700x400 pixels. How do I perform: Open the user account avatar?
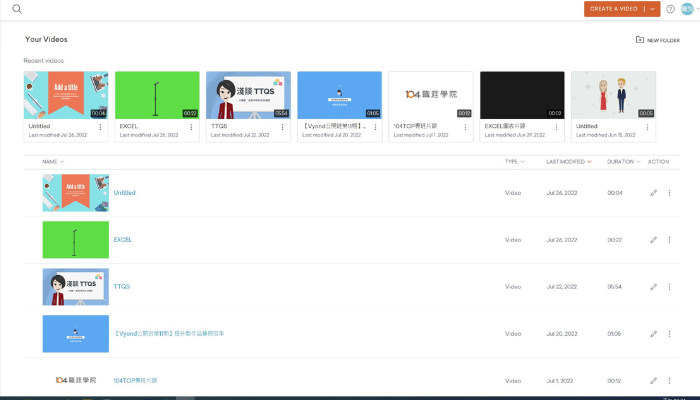687,9
